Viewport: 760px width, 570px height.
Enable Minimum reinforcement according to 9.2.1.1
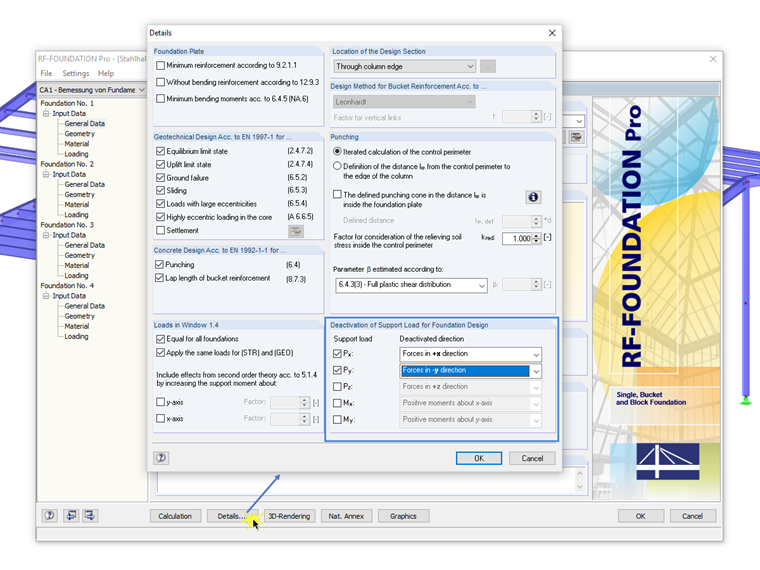pos(160,65)
